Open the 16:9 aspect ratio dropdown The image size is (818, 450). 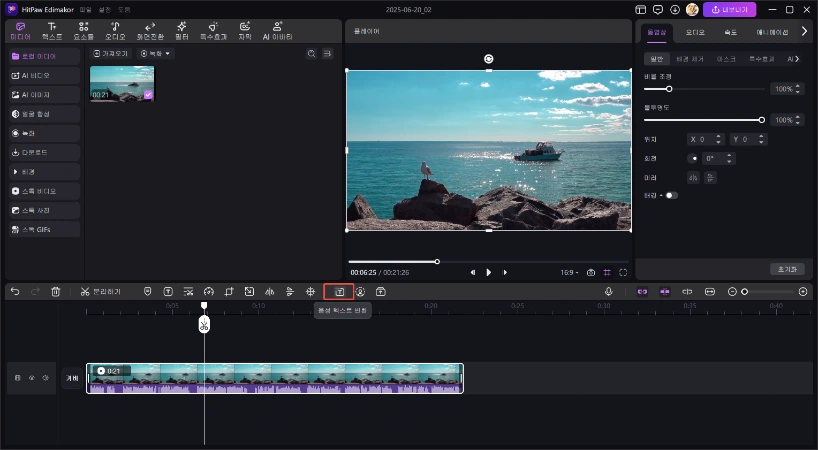[569, 272]
